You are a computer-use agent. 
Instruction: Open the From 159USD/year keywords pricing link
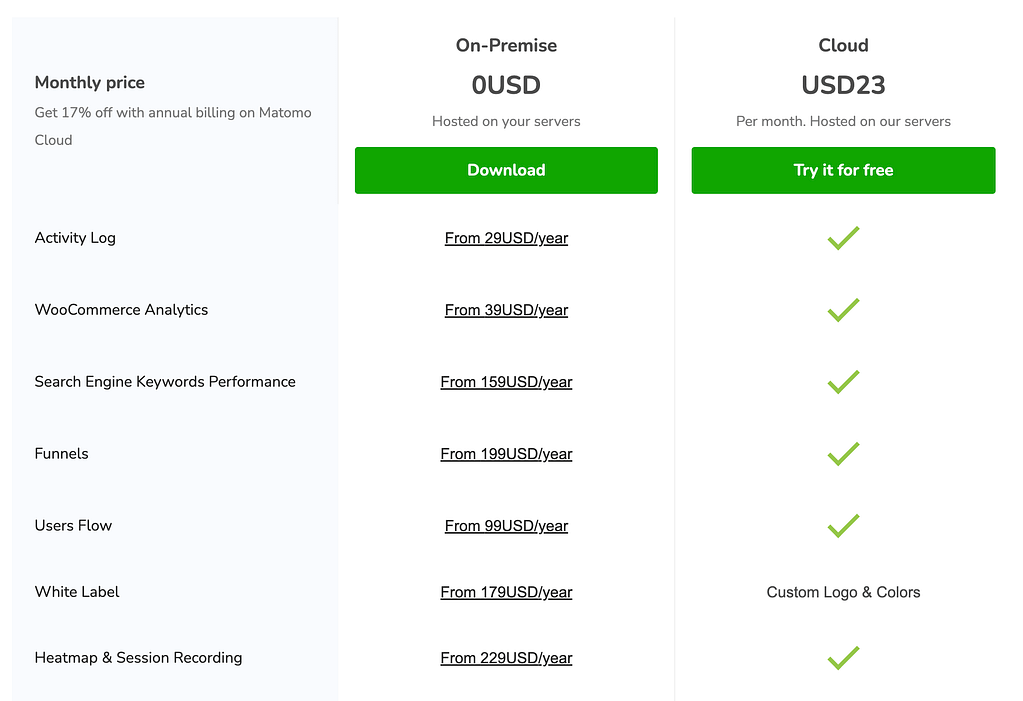[505, 382]
